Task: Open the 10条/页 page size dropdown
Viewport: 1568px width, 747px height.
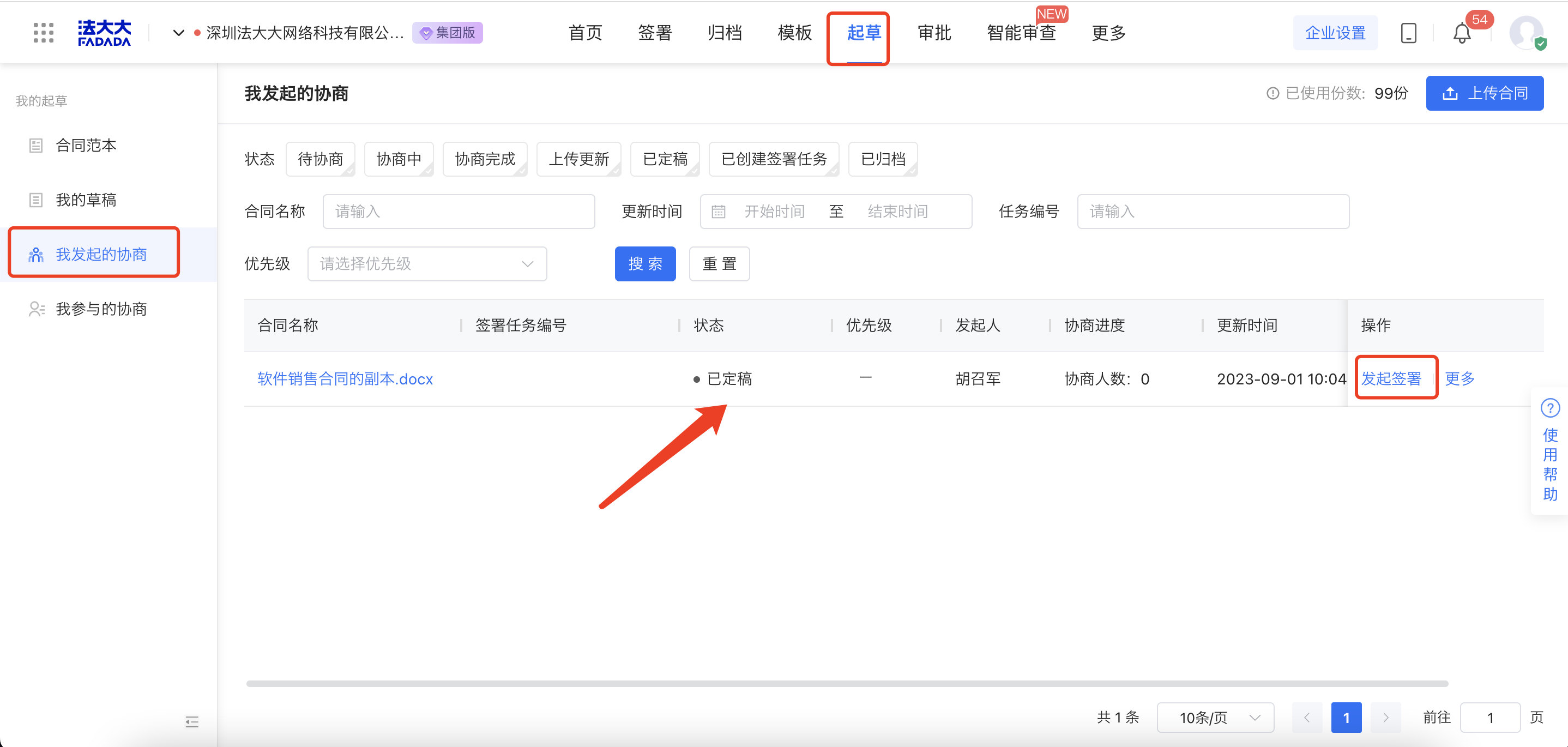Action: pos(1216,718)
